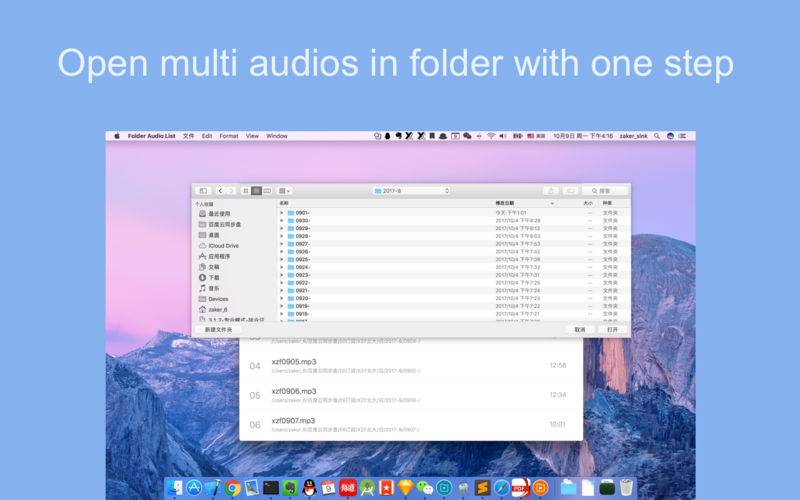Expand the 0929- folder disclosure triangle

[x=282, y=228]
